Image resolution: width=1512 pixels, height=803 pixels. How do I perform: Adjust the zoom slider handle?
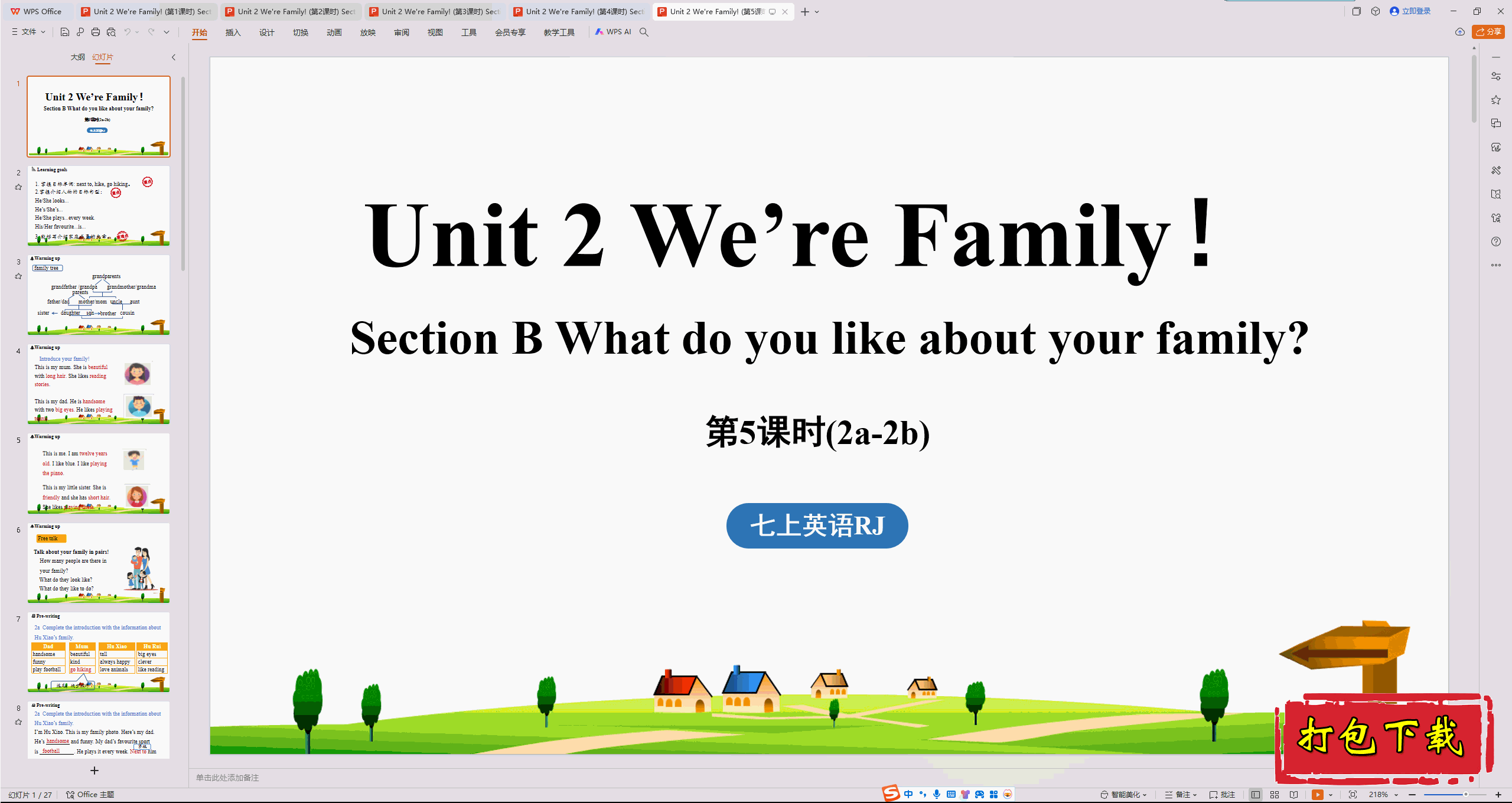(1466, 795)
